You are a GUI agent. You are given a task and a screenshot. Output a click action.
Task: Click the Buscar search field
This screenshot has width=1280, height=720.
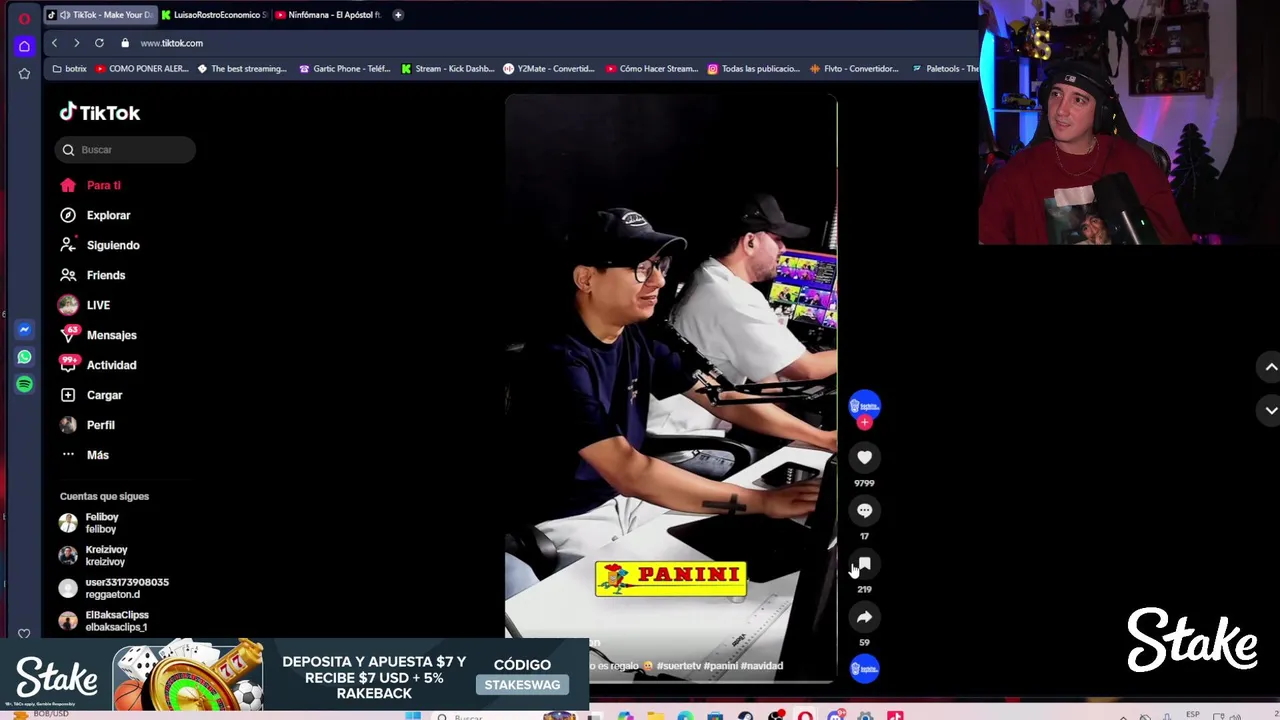tap(125, 150)
